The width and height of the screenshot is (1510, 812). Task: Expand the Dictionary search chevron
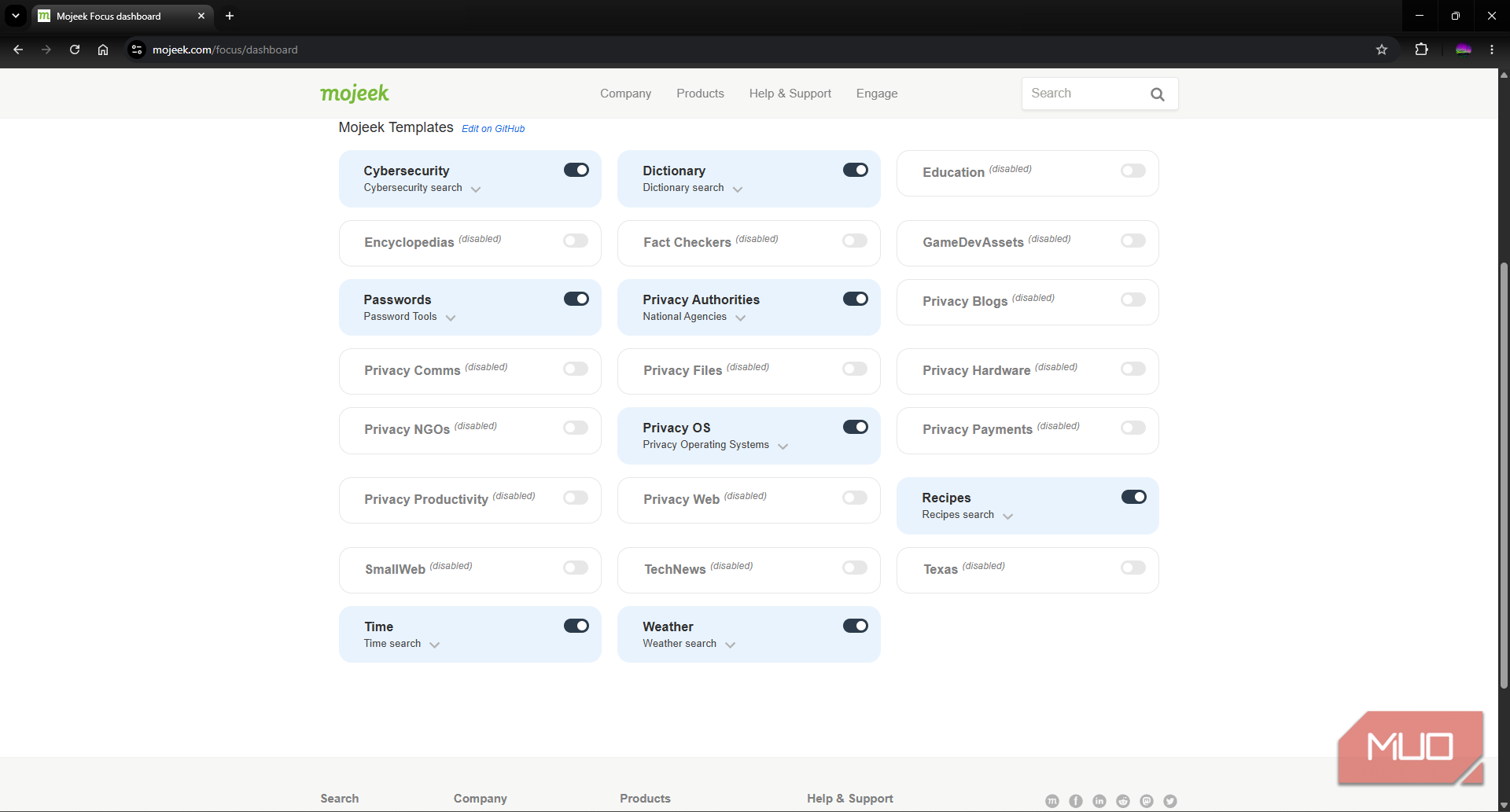(x=738, y=189)
